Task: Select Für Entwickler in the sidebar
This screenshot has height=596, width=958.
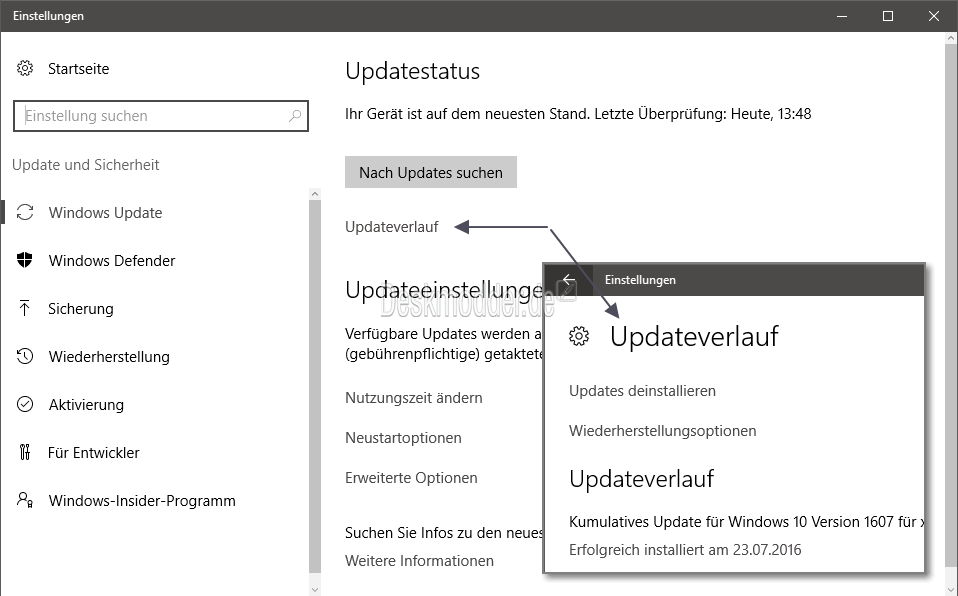Action: click(93, 452)
